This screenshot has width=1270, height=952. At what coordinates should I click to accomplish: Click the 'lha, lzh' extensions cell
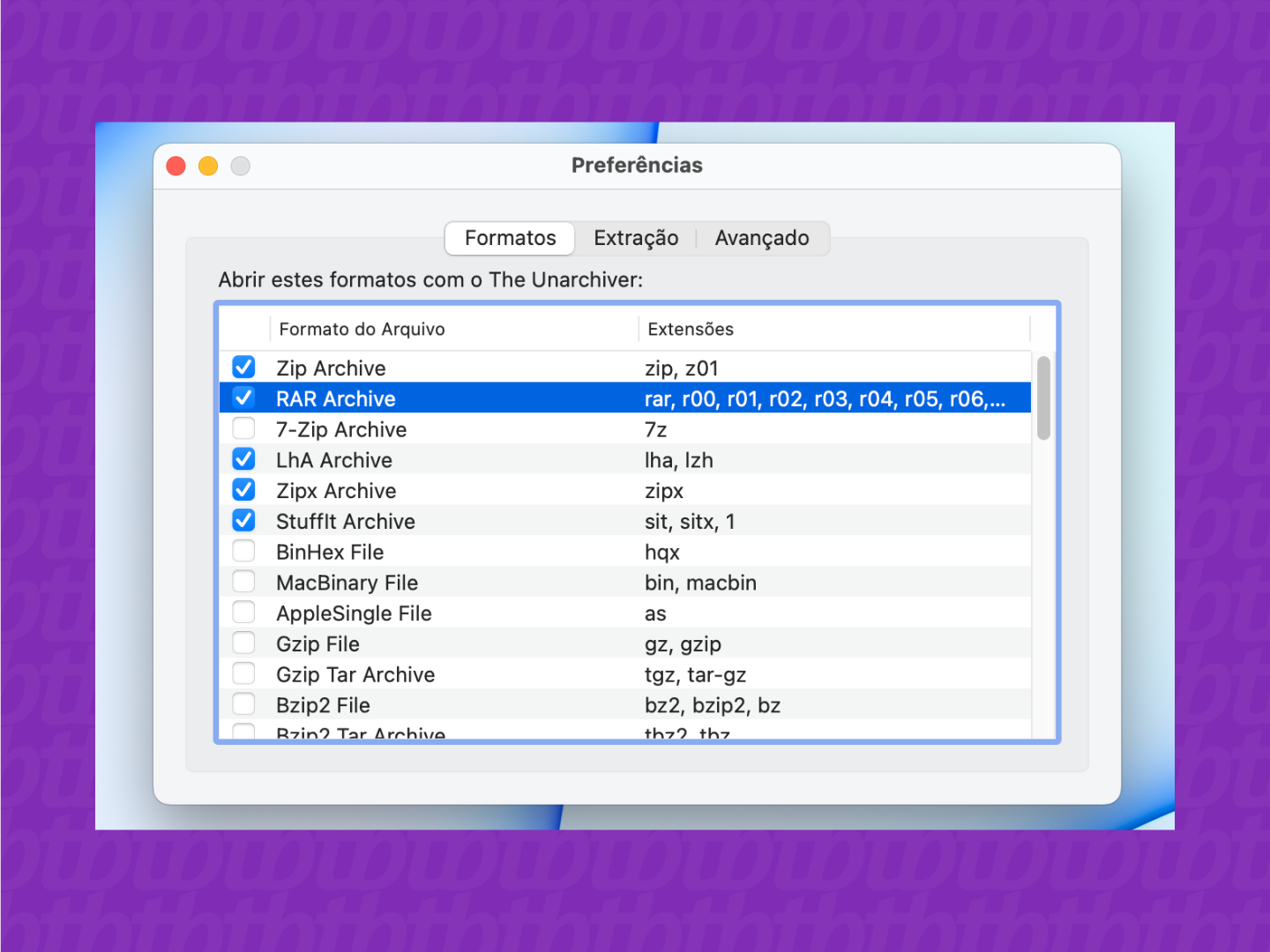678,460
